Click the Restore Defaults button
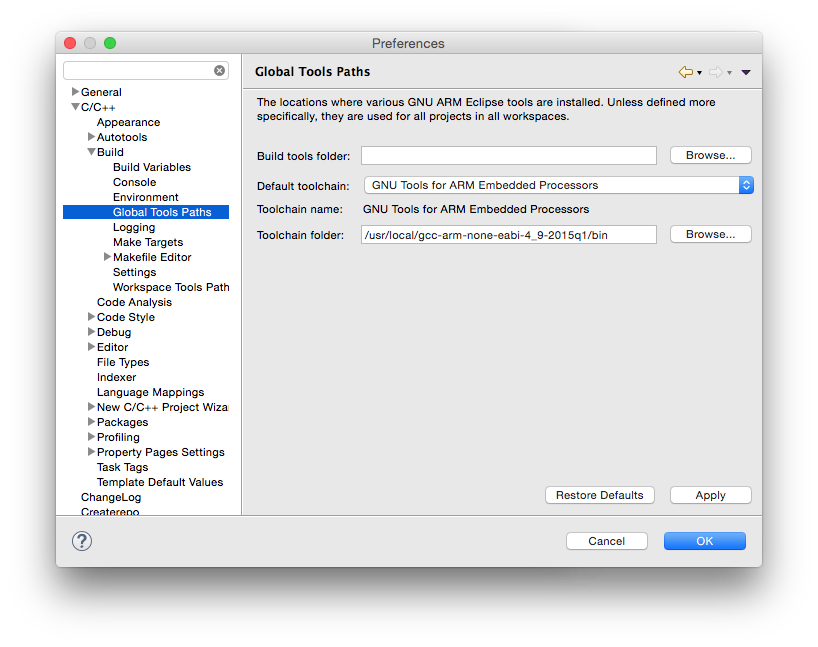The width and height of the screenshot is (818, 647). click(x=600, y=494)
